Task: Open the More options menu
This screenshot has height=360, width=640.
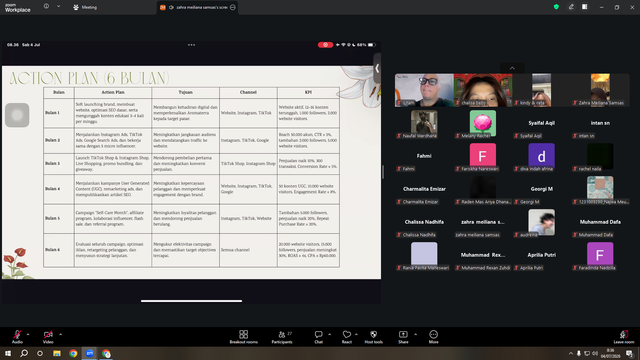Action: click(433, 337)
